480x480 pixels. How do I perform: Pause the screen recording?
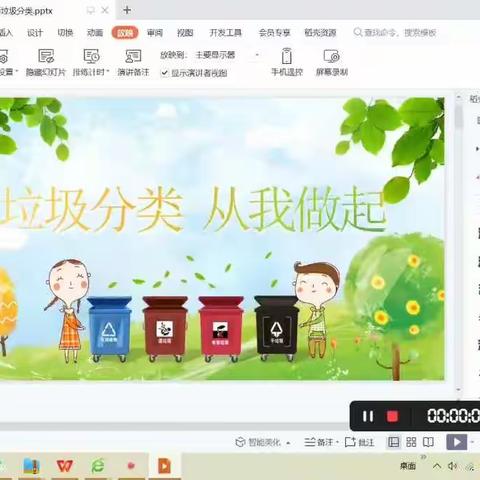pos(368,416)
